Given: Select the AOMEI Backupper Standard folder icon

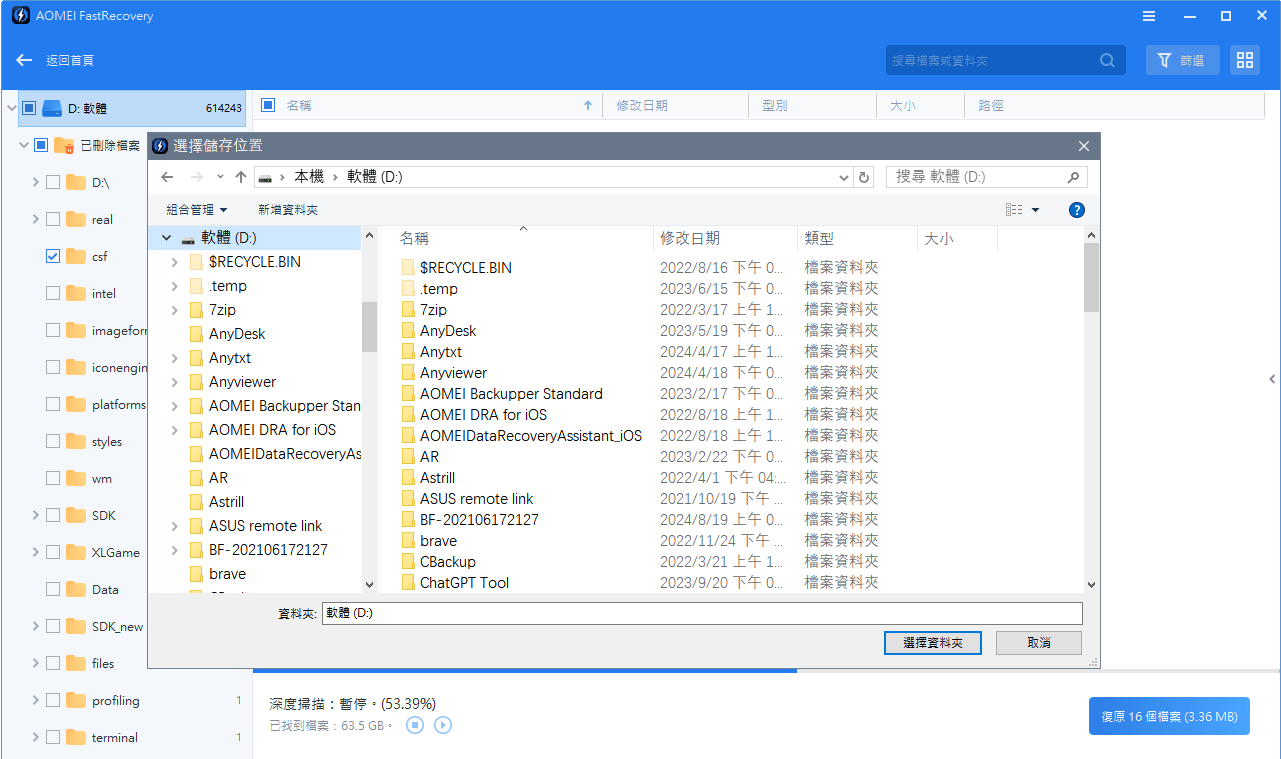Looking at the screenshot, I should click(408, 394).
